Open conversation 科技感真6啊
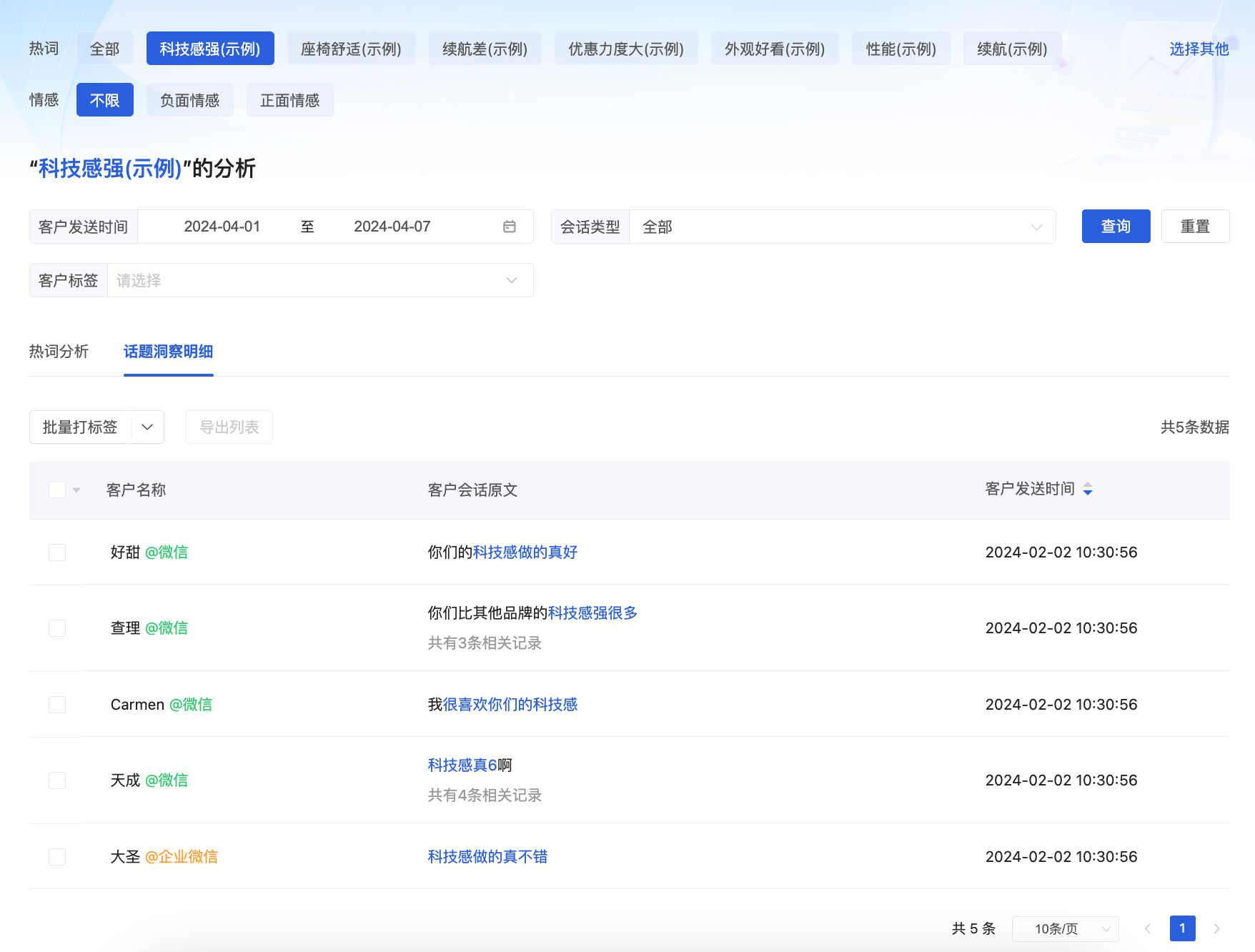Image resolution: width=1255 pixels, height=952 pixels. point(470,765)
